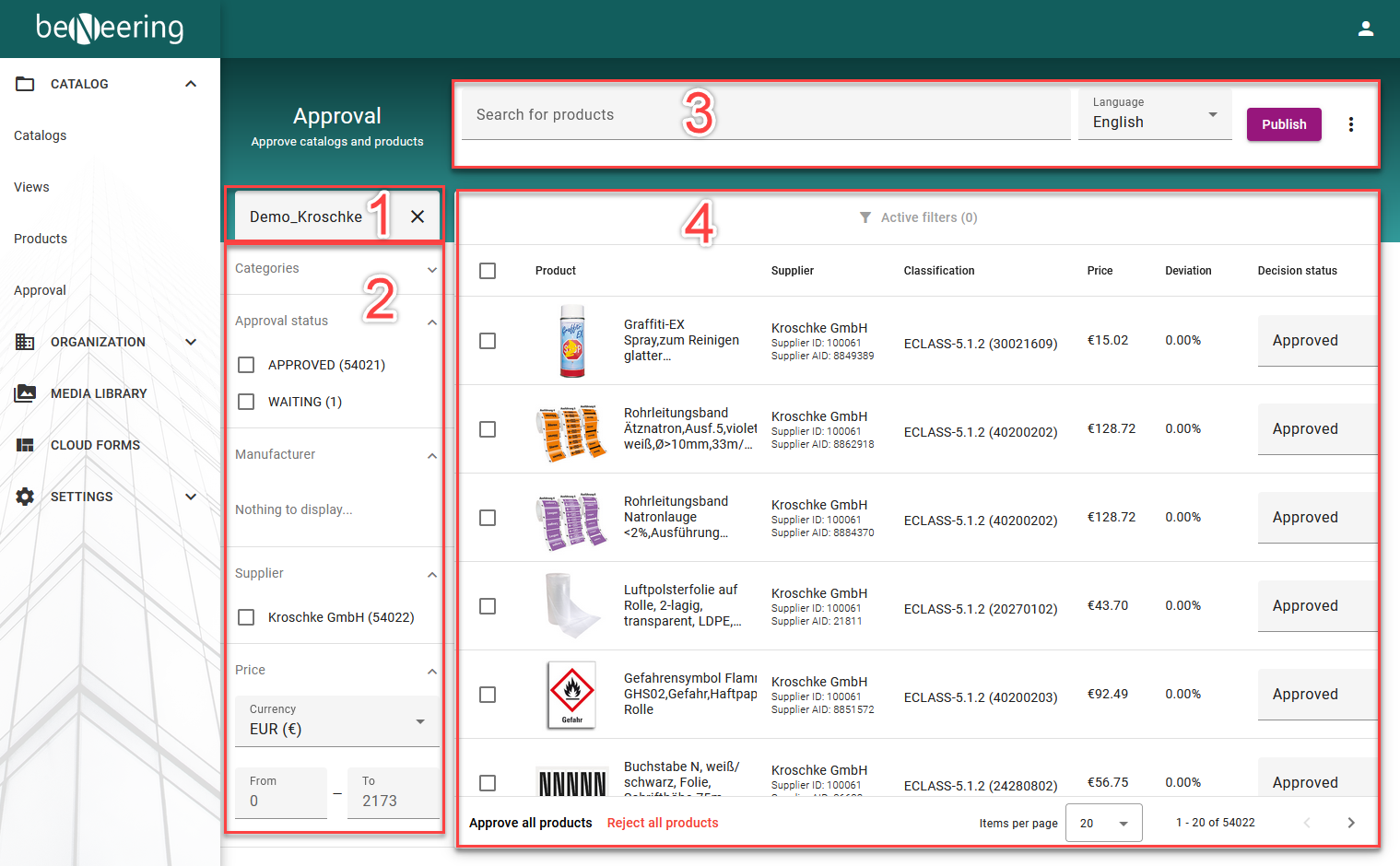Open purple Rohrleitungsband Natronlauge thumbnail

(571, 521)
